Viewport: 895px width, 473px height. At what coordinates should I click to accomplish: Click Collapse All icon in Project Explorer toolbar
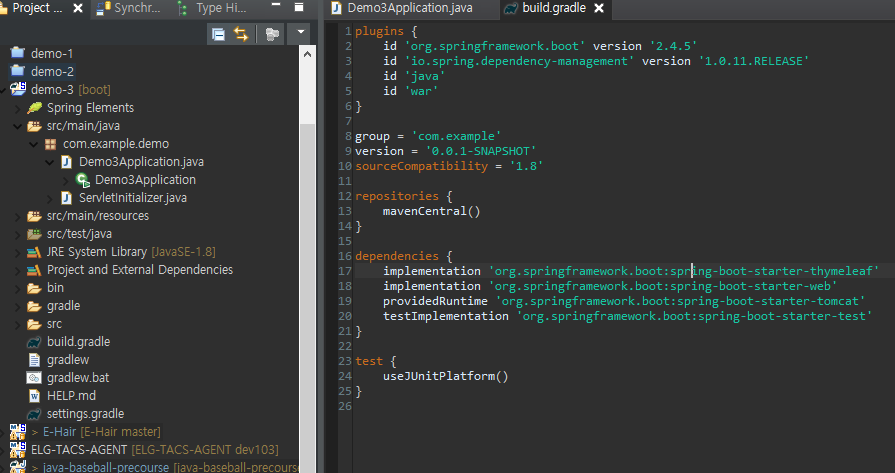[x=218, y=34]
